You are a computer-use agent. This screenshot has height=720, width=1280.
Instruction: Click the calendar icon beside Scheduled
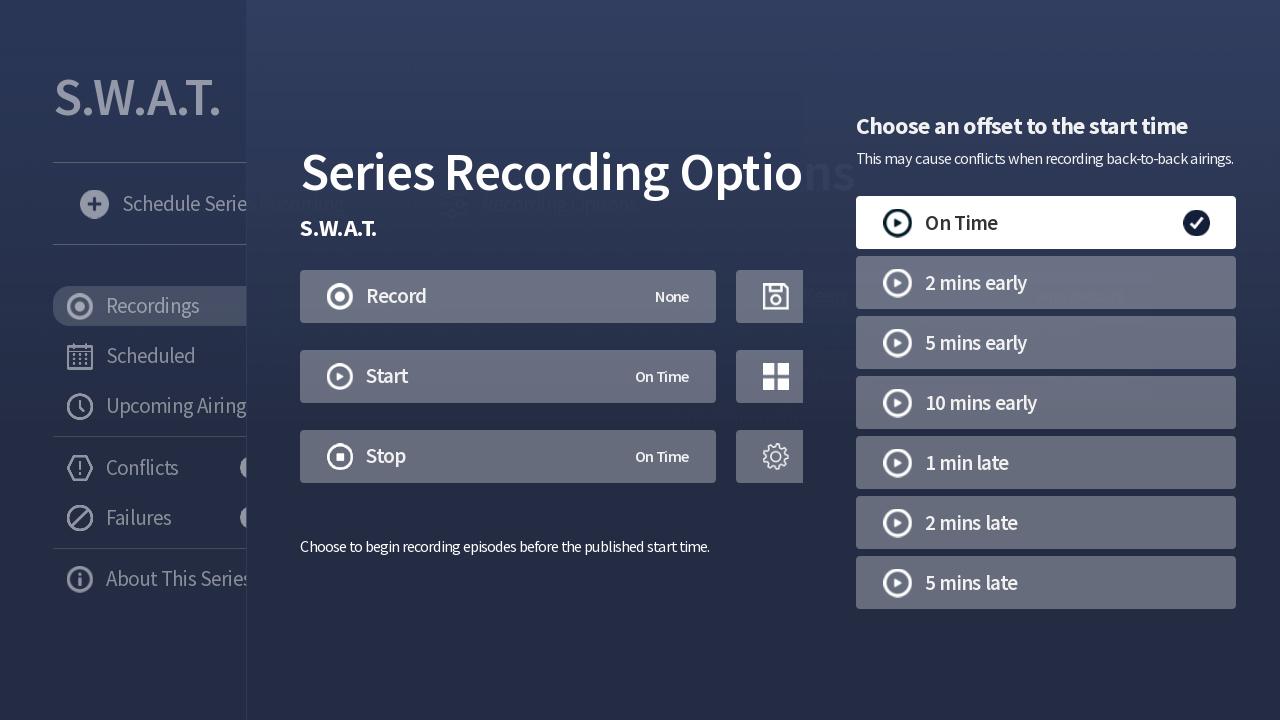coord(80,356)
